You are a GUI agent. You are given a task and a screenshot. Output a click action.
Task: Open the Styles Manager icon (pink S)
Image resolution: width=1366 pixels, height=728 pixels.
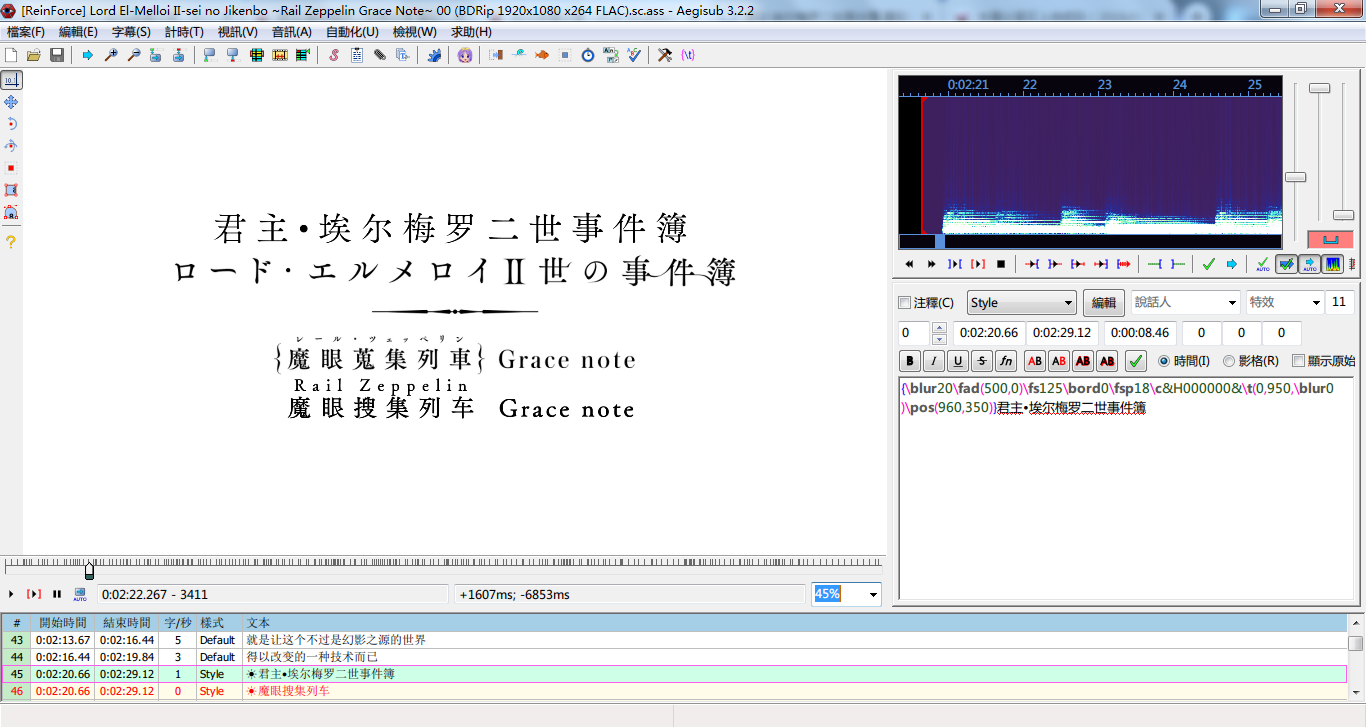click(x=334, y=55)
